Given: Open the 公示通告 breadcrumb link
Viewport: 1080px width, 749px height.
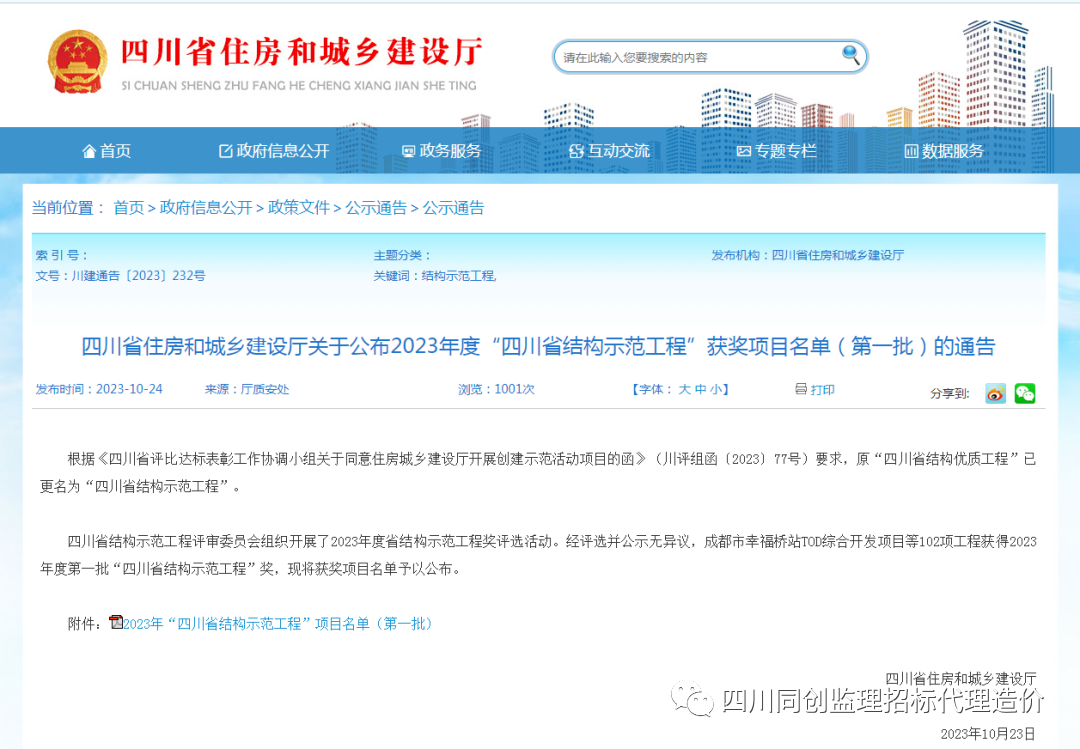Looking at the screenshot, I should coord(378,208).
